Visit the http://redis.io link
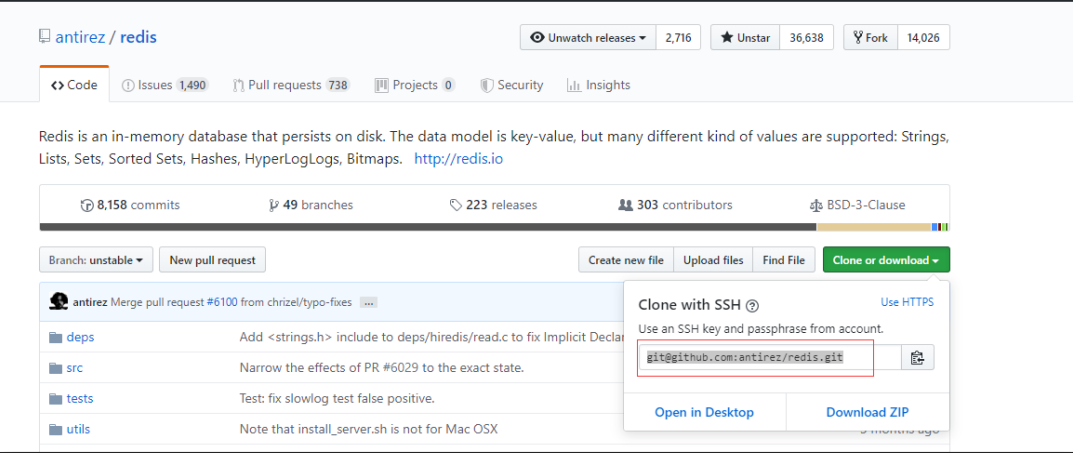Screen dimensions: 1073x453 click(458, 159)
